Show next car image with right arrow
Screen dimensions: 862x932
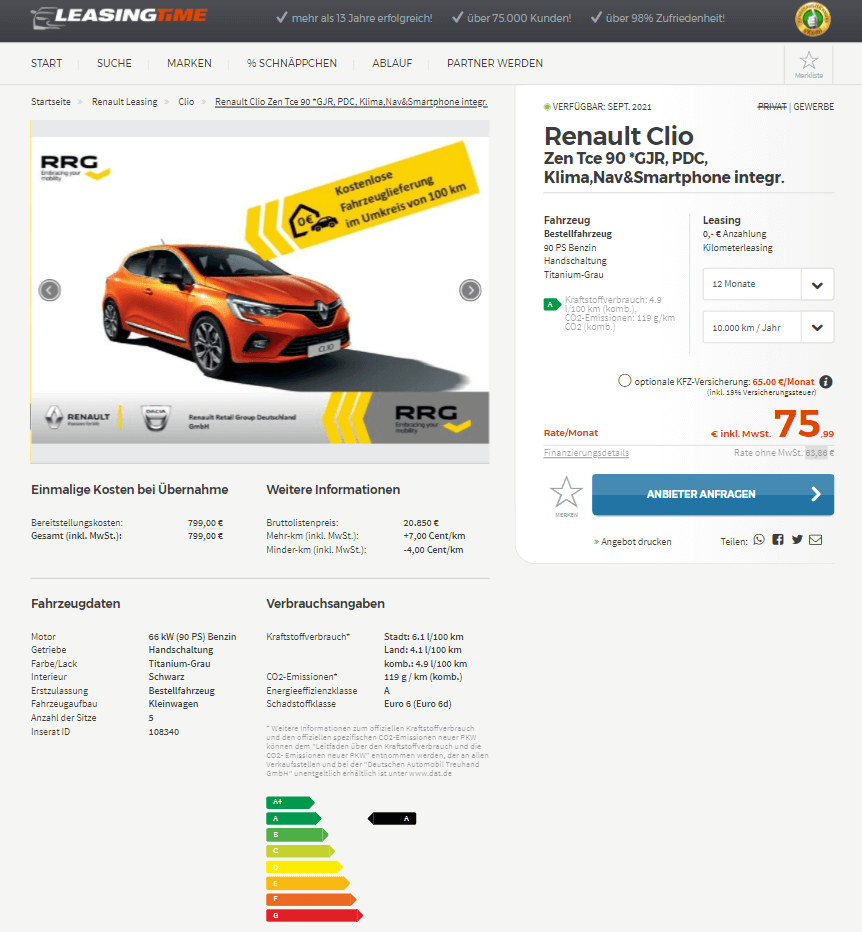(470, 290)
